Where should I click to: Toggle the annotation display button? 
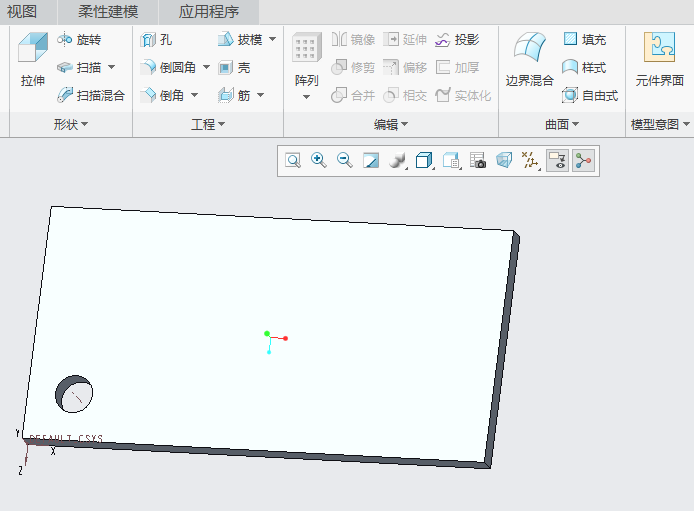tap(557, 160)
